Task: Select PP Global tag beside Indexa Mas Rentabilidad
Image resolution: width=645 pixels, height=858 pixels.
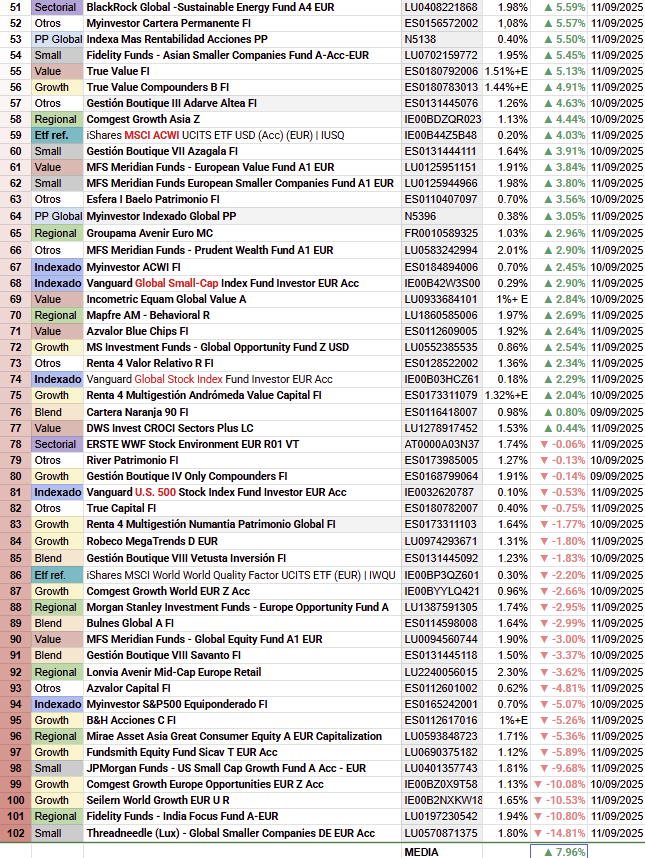Action: pyautogui.click(x=58, y=39)
